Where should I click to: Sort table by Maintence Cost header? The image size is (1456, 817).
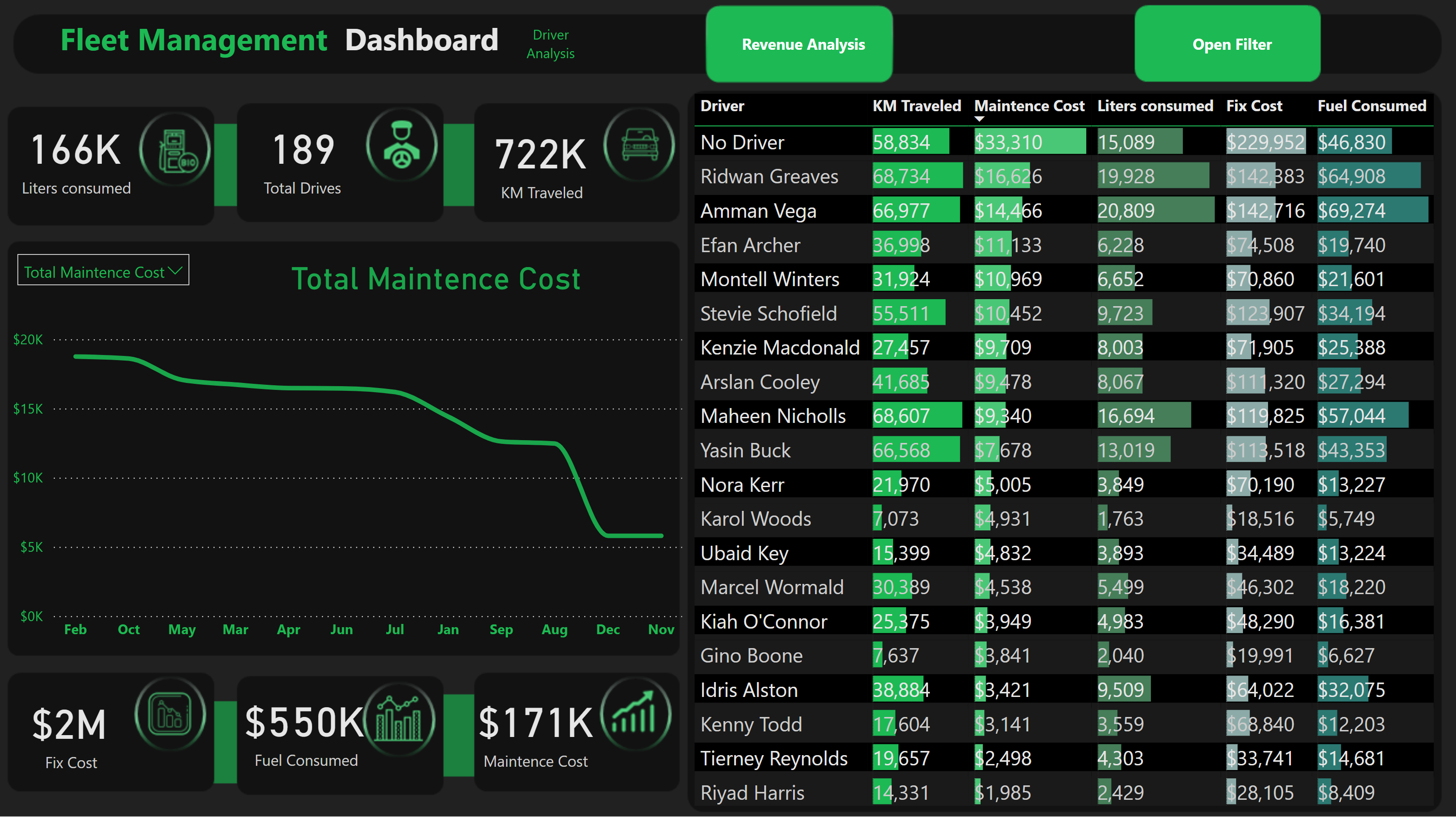click(1029, 106)
